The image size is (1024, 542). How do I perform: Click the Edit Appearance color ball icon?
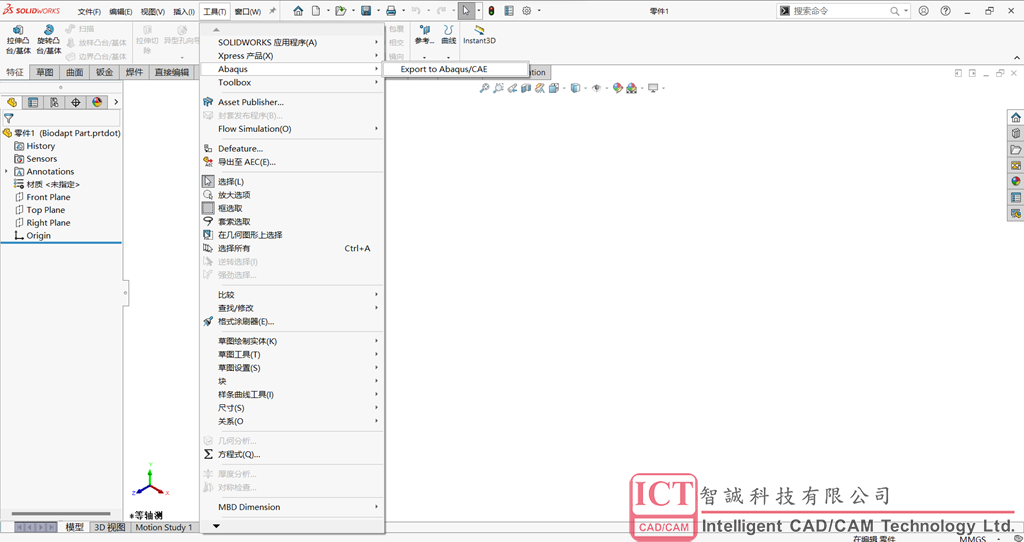(x=617, y=88)
